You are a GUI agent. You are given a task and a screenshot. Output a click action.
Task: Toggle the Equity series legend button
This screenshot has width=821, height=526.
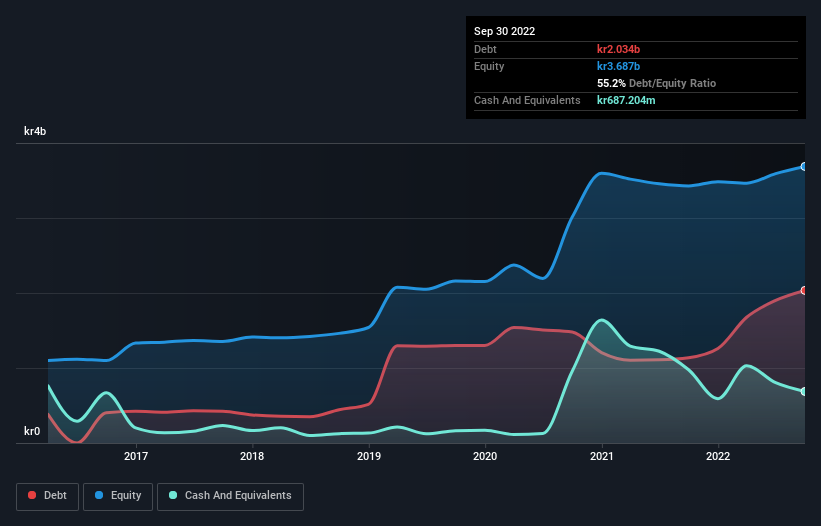(118, 496)
